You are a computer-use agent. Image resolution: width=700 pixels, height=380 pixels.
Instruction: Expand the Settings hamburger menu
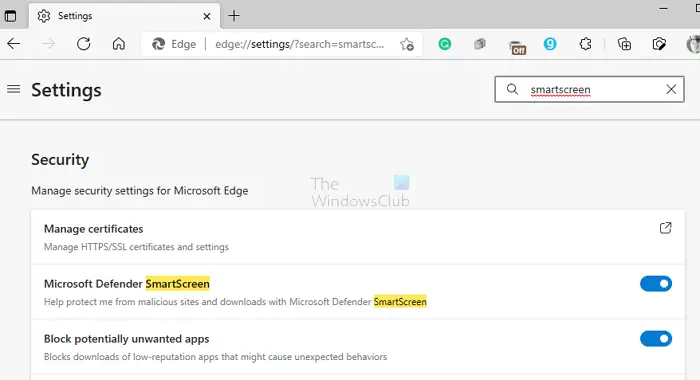click(14, 89)
